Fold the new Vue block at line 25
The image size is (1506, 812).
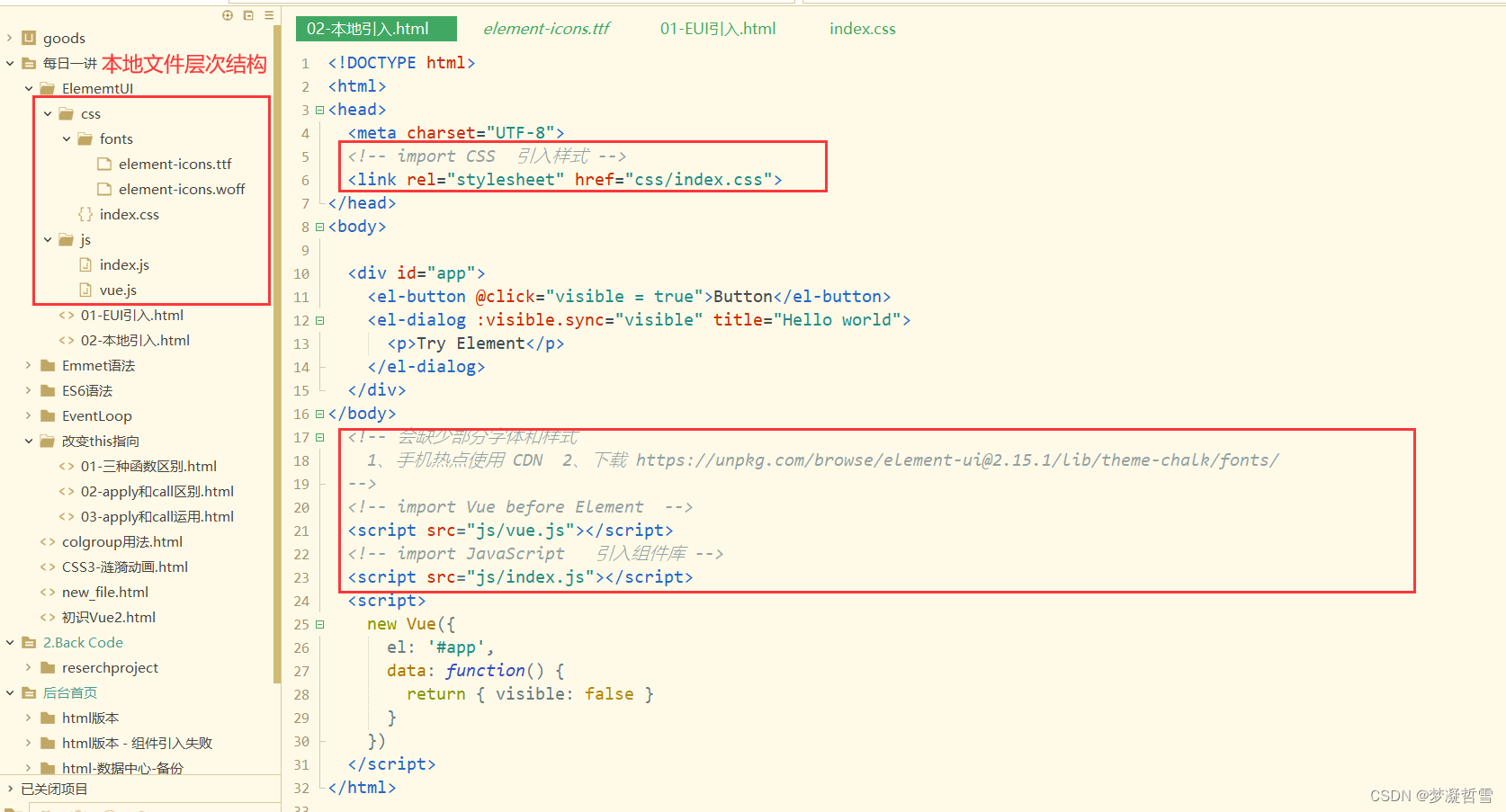click(x=319, y=624)
